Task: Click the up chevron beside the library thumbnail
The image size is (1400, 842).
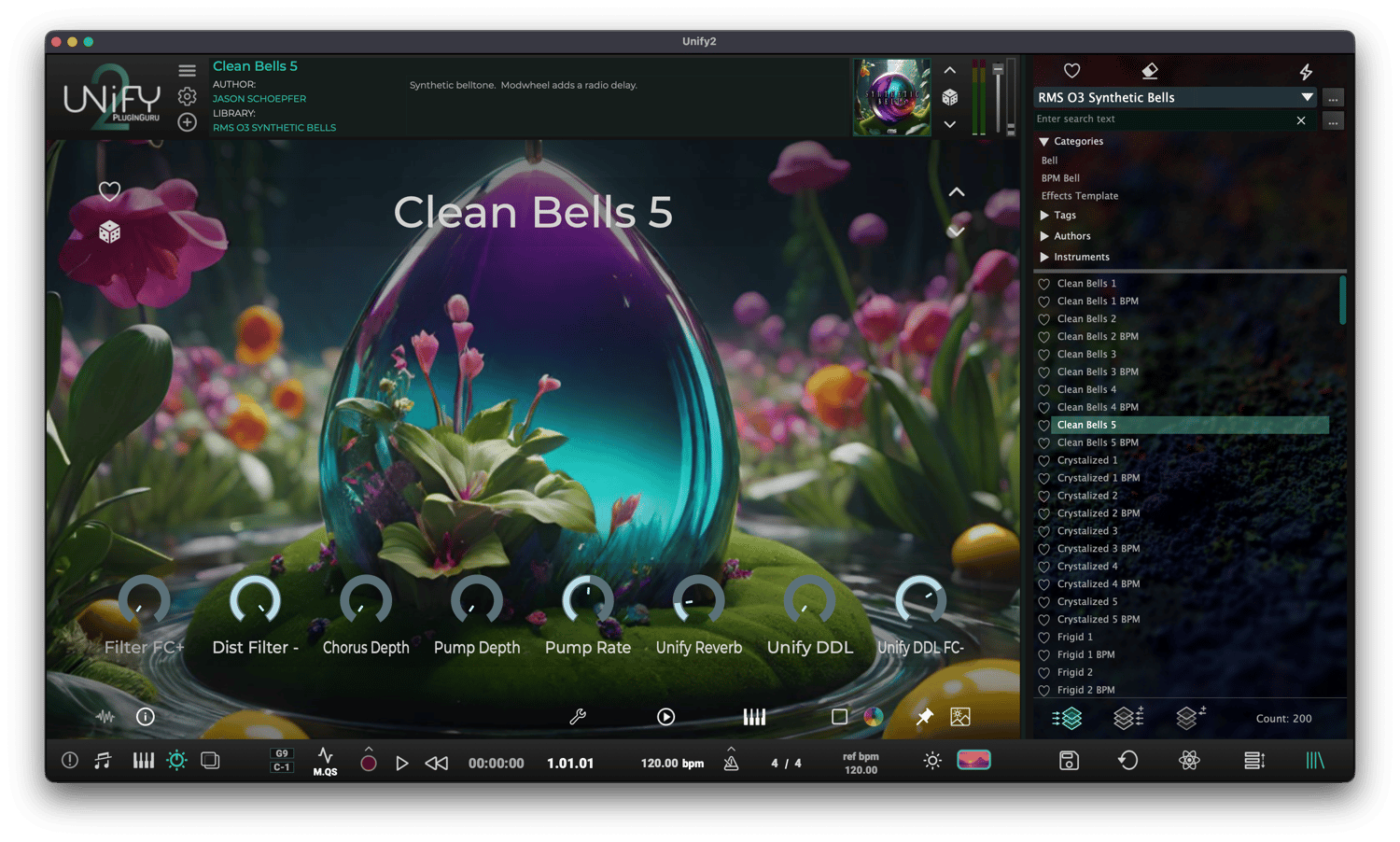Action: [x=950, y=71]
